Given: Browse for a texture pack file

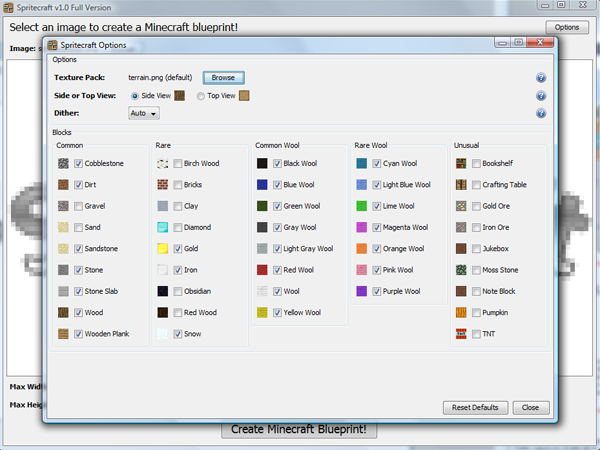Looking at the screenshot, I should 224,77.
